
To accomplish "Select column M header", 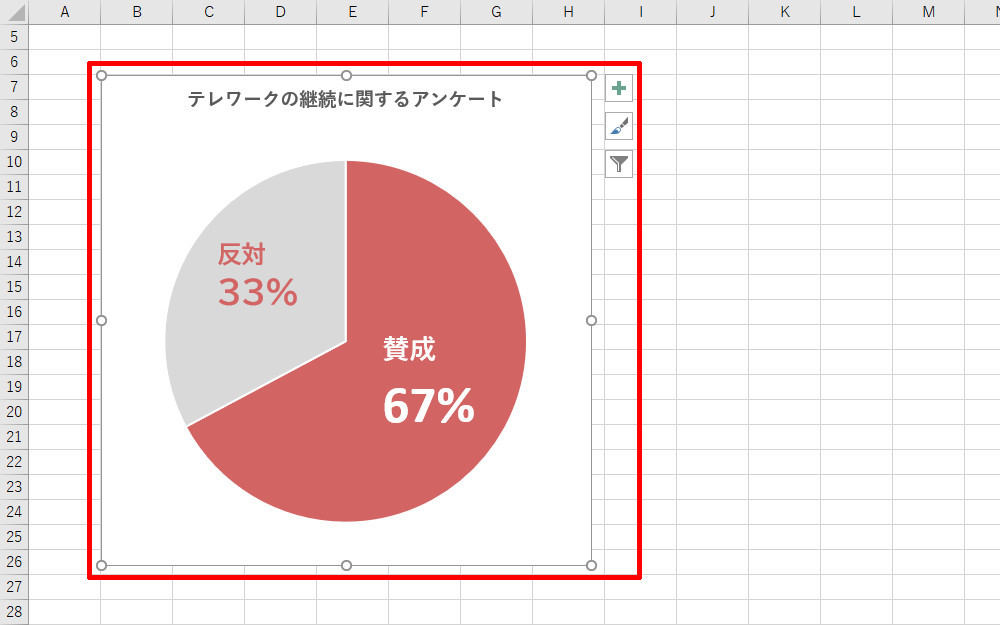I will 929,12.
